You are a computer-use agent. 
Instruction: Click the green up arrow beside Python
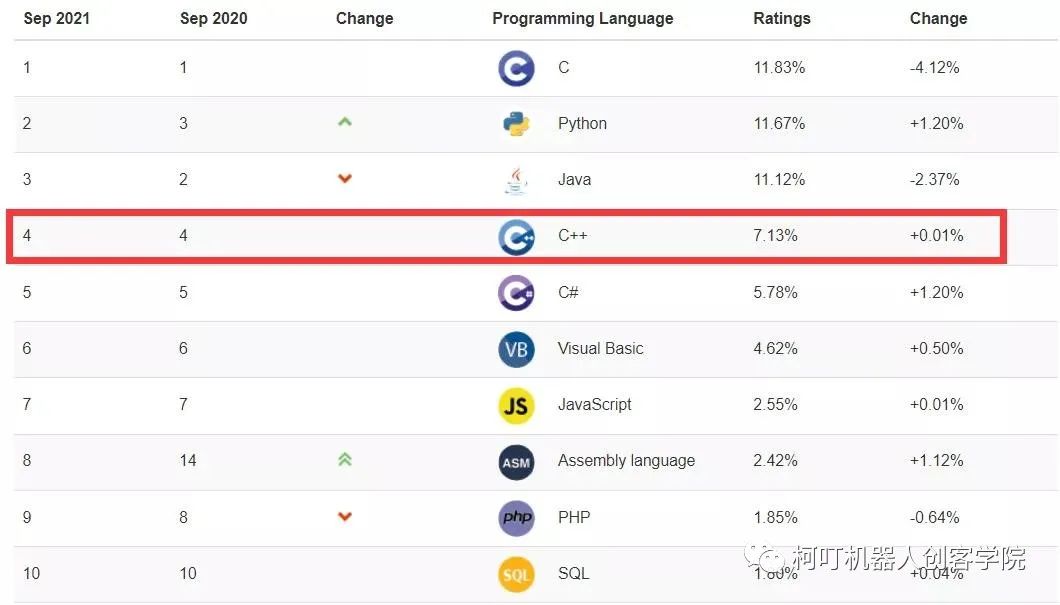[345, 122]
